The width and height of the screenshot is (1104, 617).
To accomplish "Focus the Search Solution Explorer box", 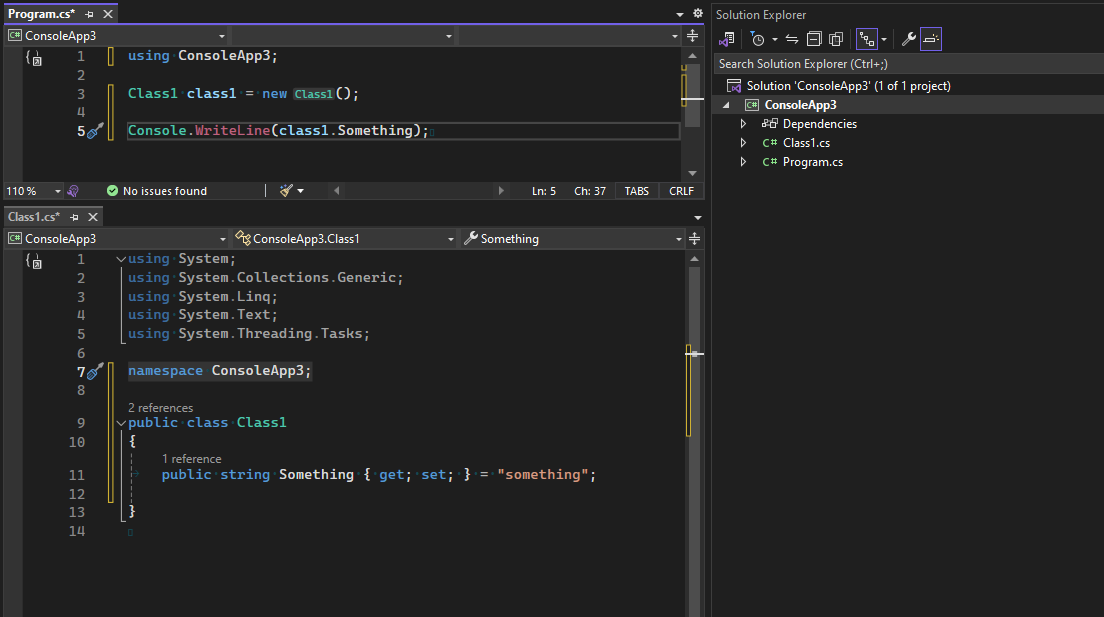I will tap(908, 64).
